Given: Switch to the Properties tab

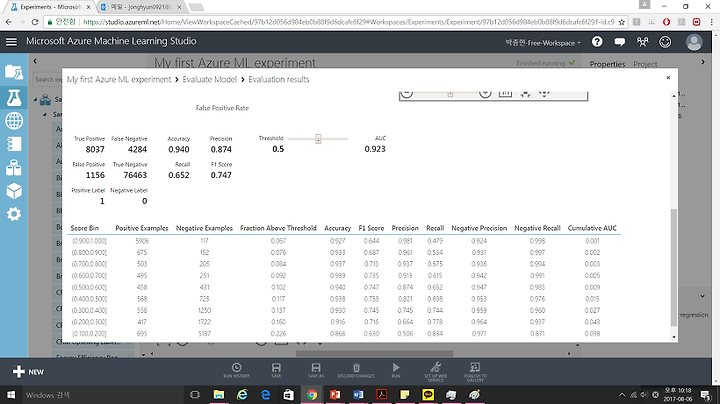Looking at the screenshot, I should point(607,64).
